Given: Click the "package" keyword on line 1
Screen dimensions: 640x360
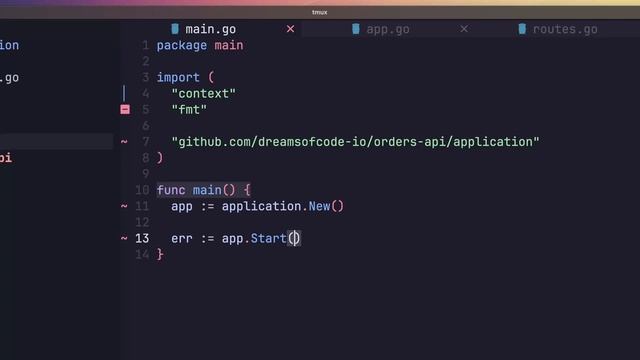Looking at the screenshot, I should (x=182, y=45).
